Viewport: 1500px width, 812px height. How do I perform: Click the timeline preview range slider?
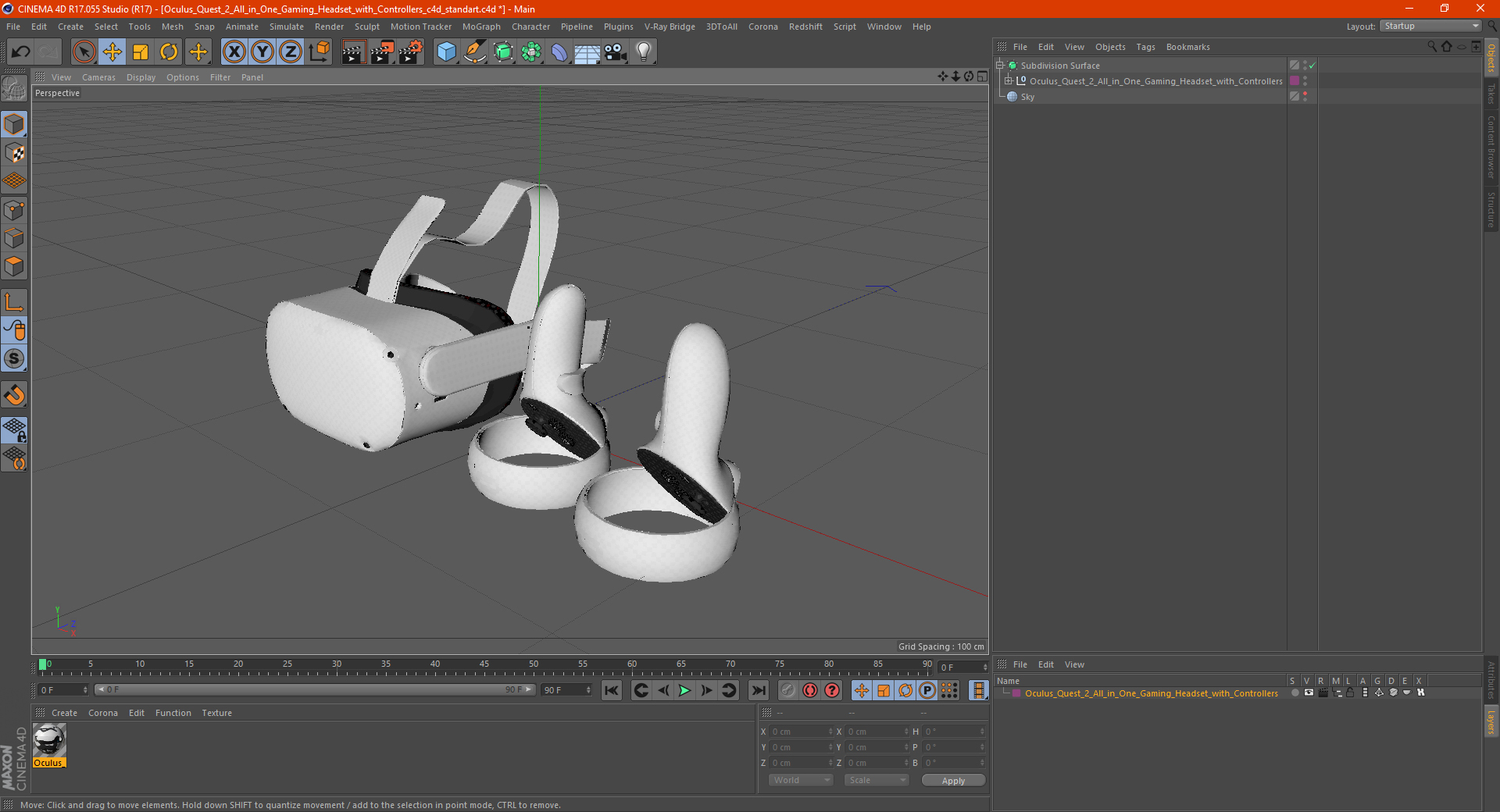coord(315,689)
